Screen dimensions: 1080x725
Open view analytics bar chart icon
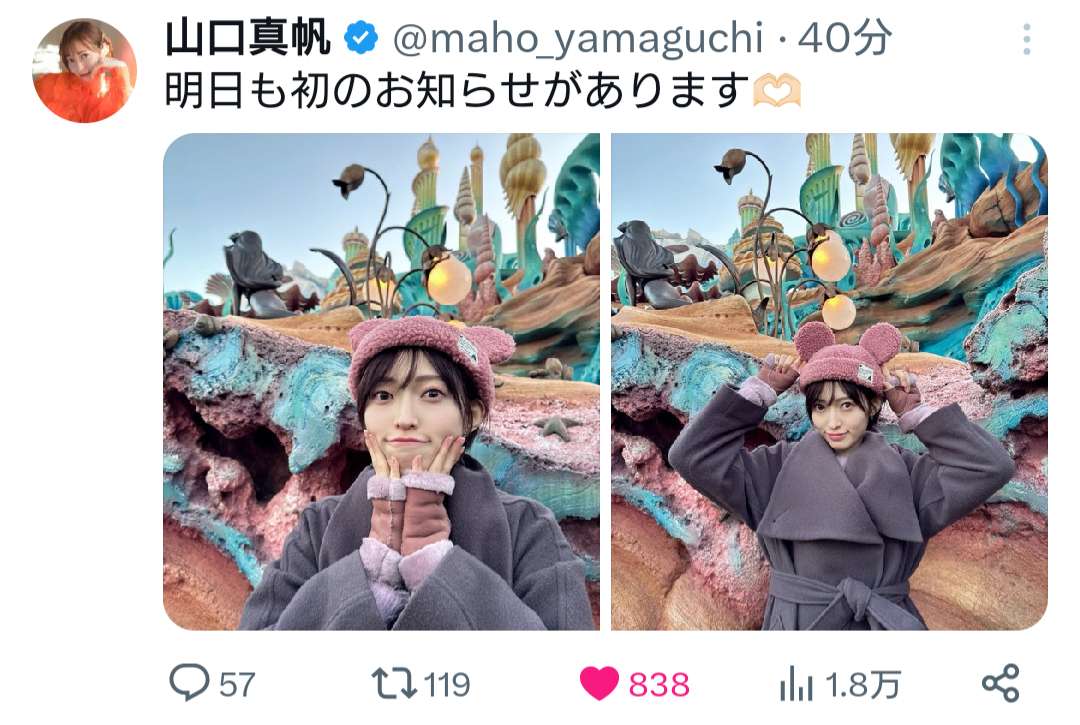click(796, 683)
